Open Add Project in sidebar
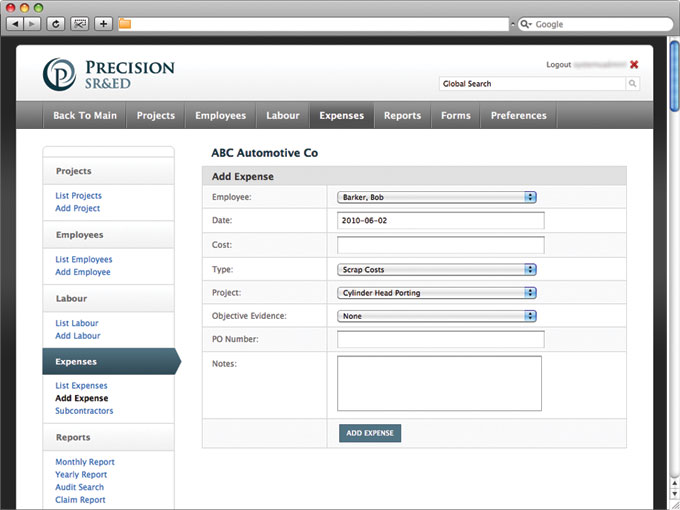Viewport: 680px width, 510px height. (78, 208)
